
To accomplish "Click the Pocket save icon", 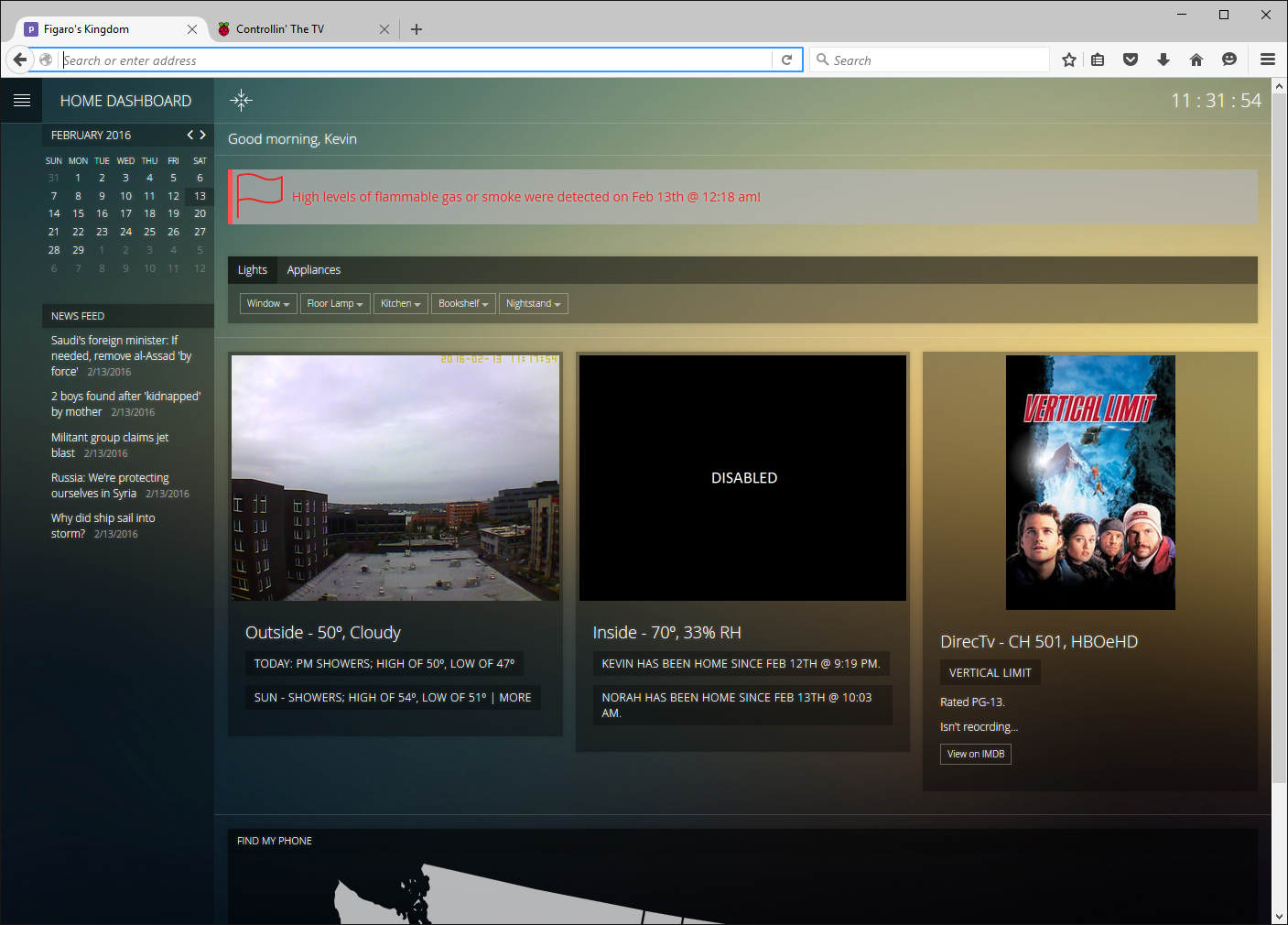I will click(1131, 60).
